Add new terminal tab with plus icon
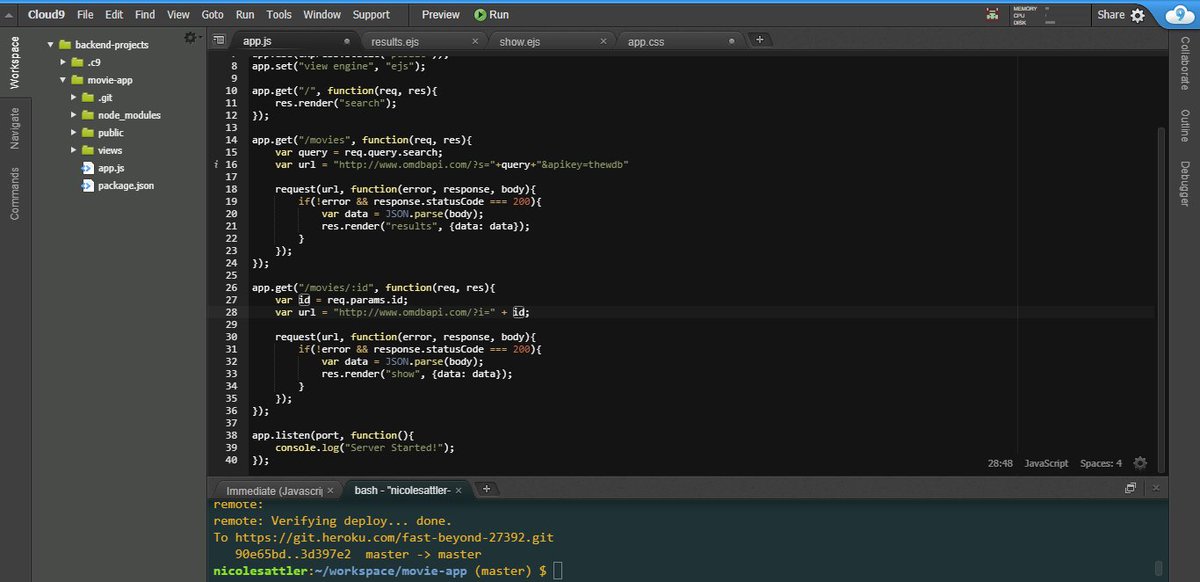This screenshot has height=582, width=1200. click(x=486, y=489)
